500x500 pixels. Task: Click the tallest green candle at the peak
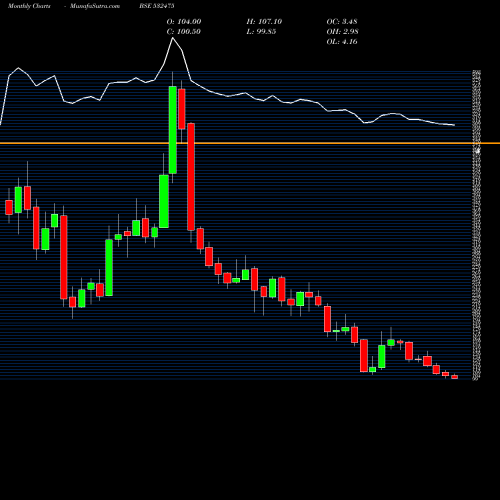point(173,130)
